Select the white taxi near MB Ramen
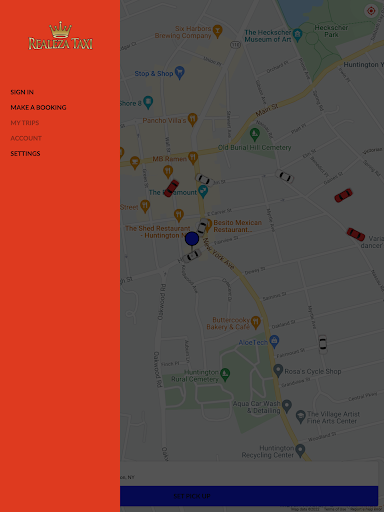This screenshot has width=384, height=512. 205,179
